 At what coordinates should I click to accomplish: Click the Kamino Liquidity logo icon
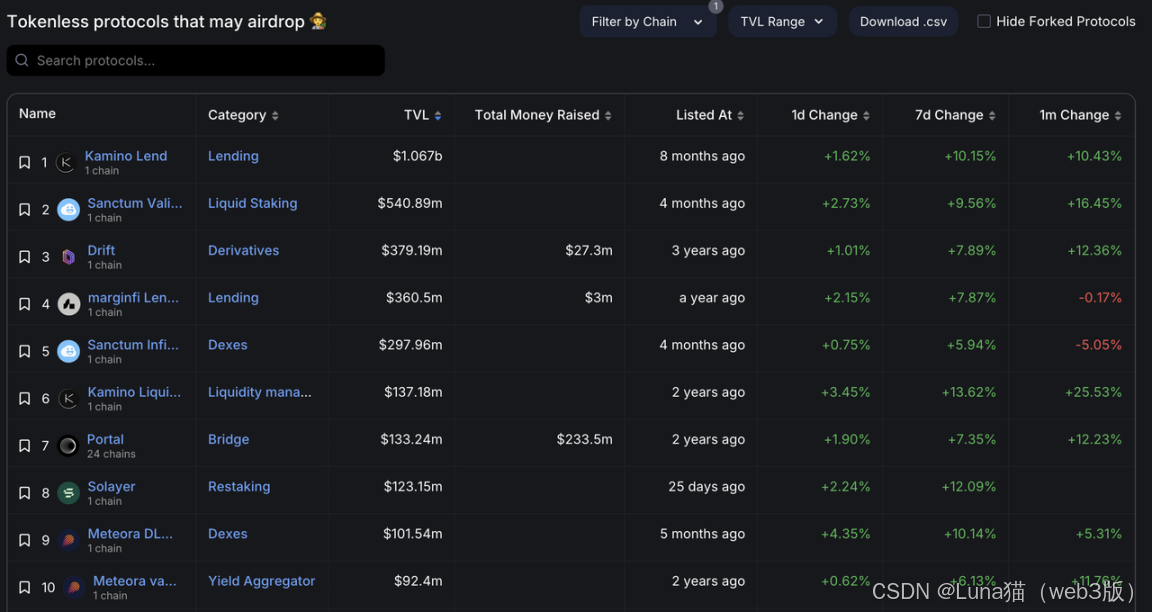(68, 398)
